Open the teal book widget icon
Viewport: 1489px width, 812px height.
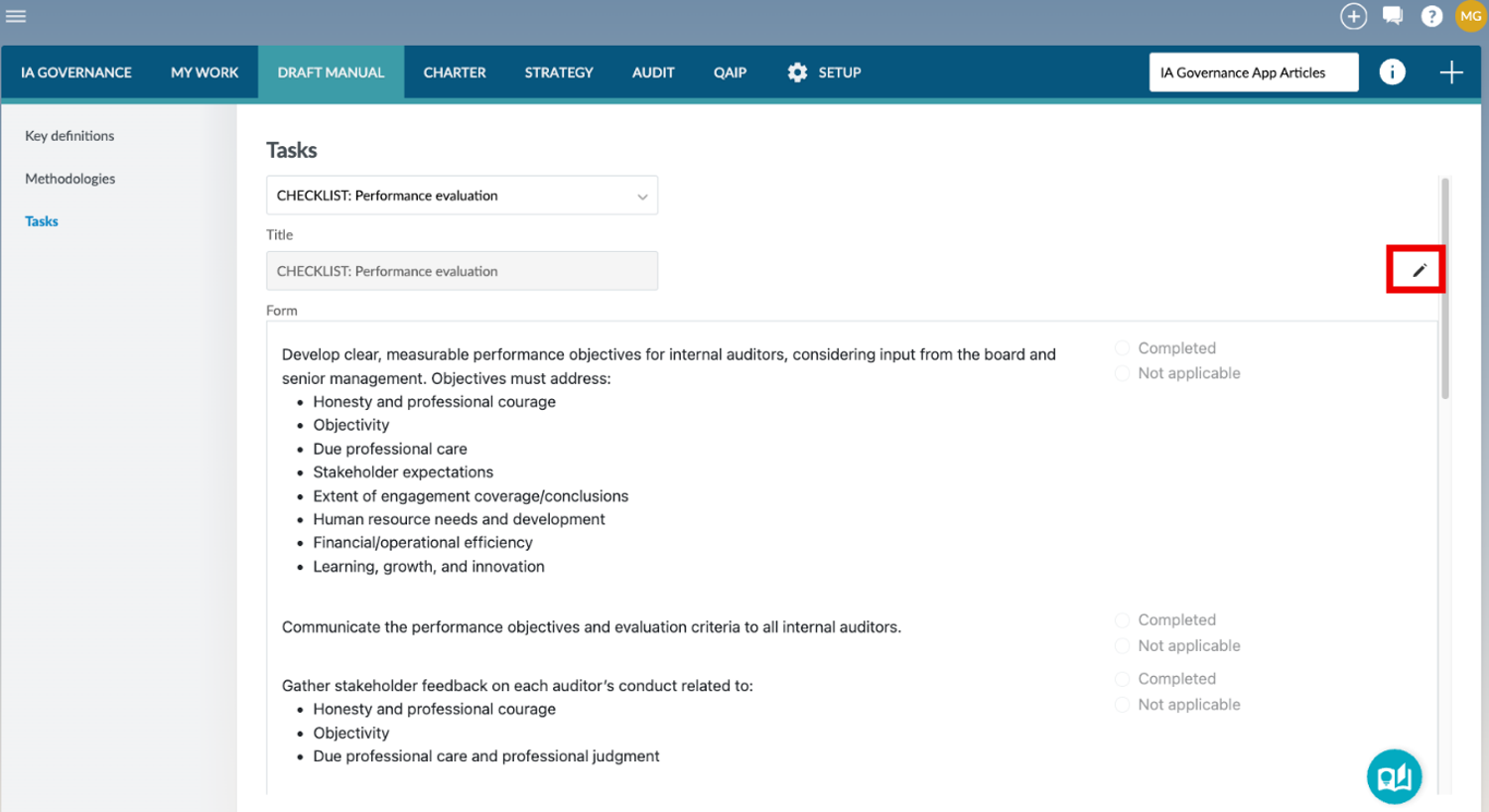click(x=1394, y=776)
